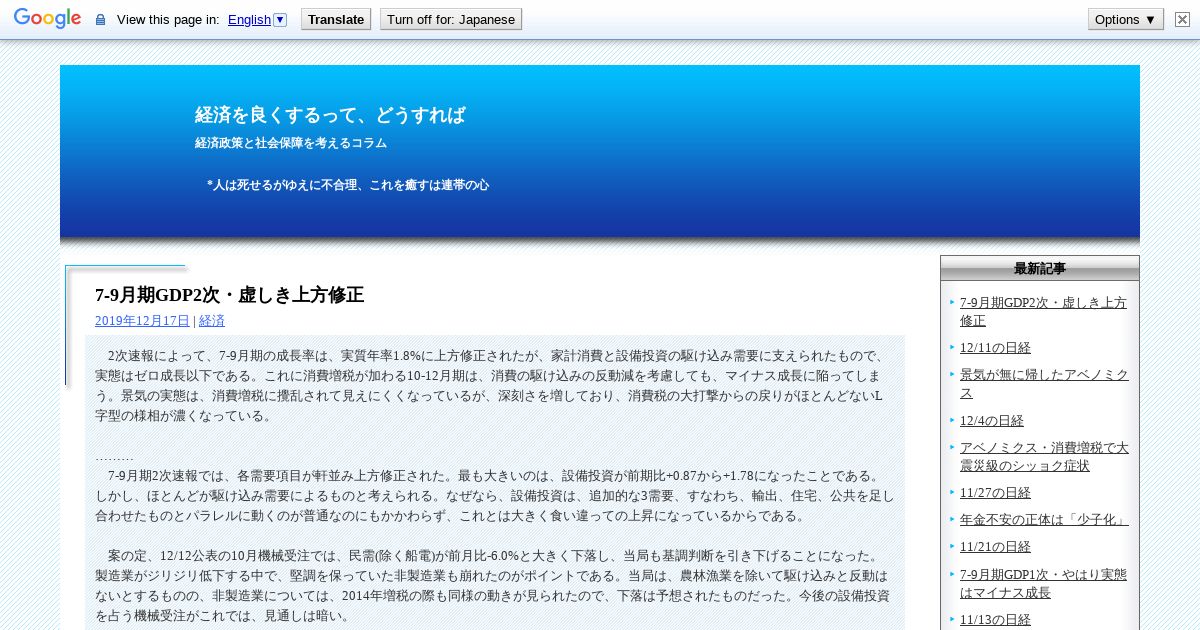The width and height of the screenshot is (1200, 630).
Task: Click blog subtitle 経済政策と社会保障を考えるコラム
Action: tap(291, 143)
